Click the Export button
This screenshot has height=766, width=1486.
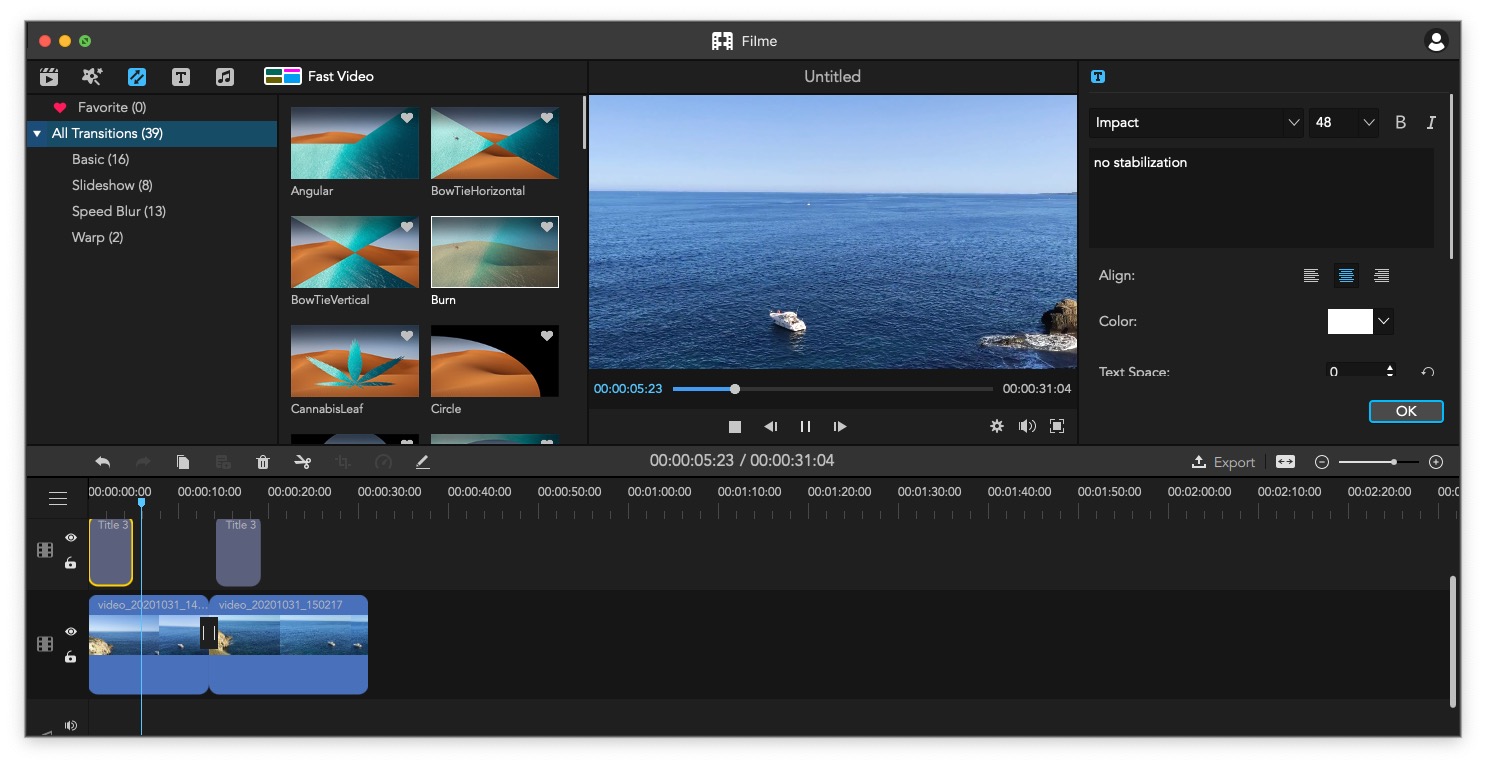(x=1222, y=461)
